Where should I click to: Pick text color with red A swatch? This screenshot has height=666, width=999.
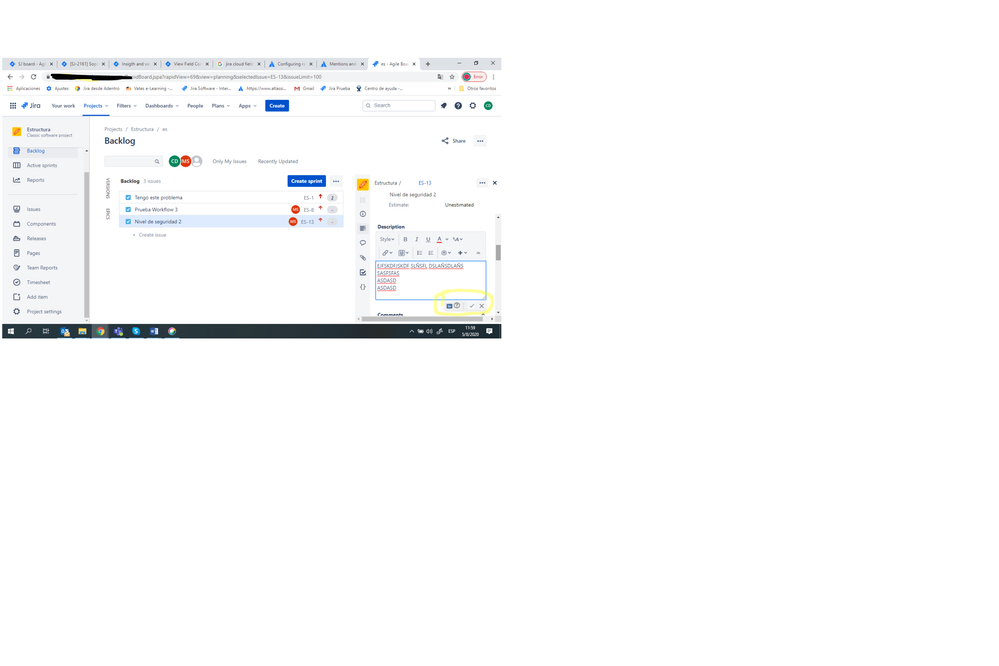pos(439,240)
